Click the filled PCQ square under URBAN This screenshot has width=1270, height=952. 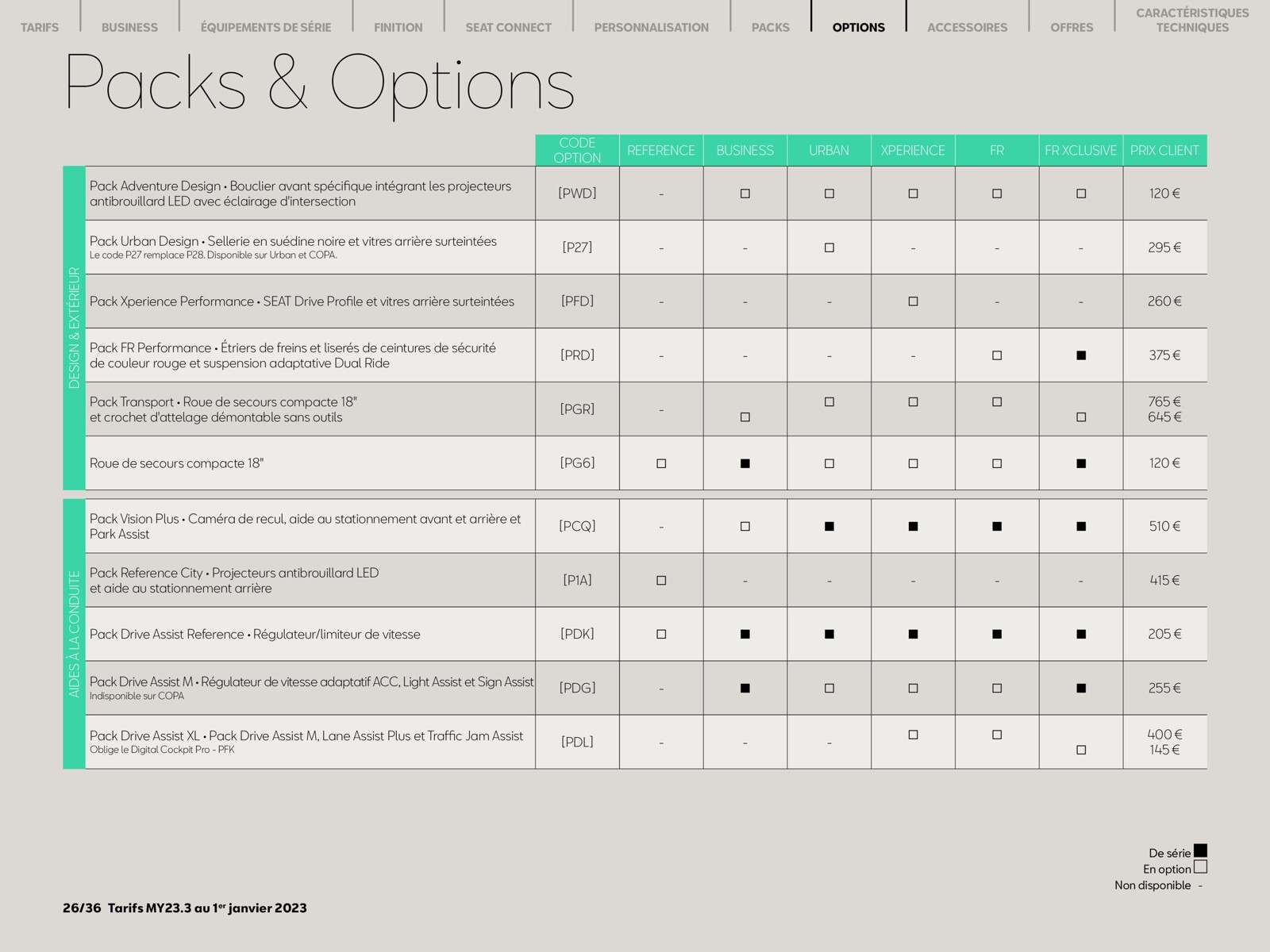tap(829, 526)
